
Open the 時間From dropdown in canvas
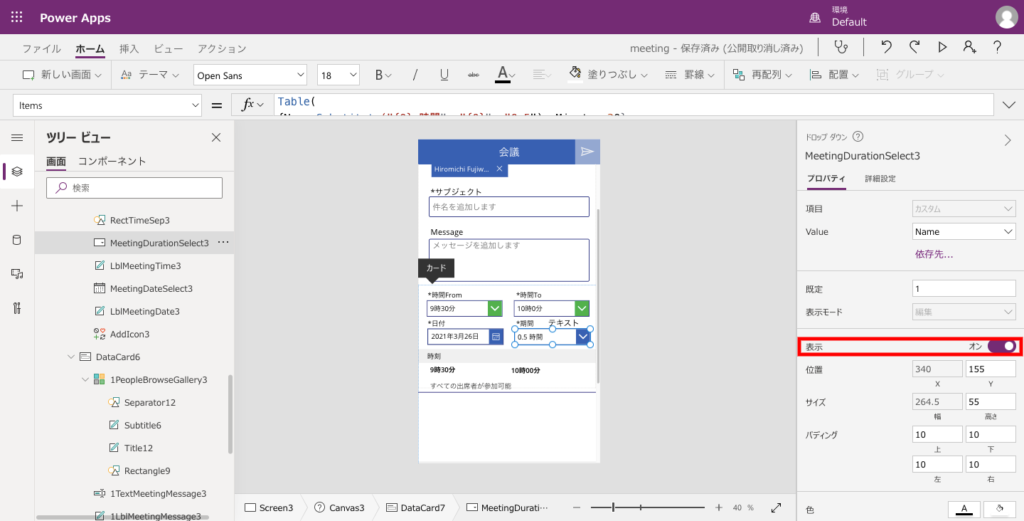tap(495, 308)
